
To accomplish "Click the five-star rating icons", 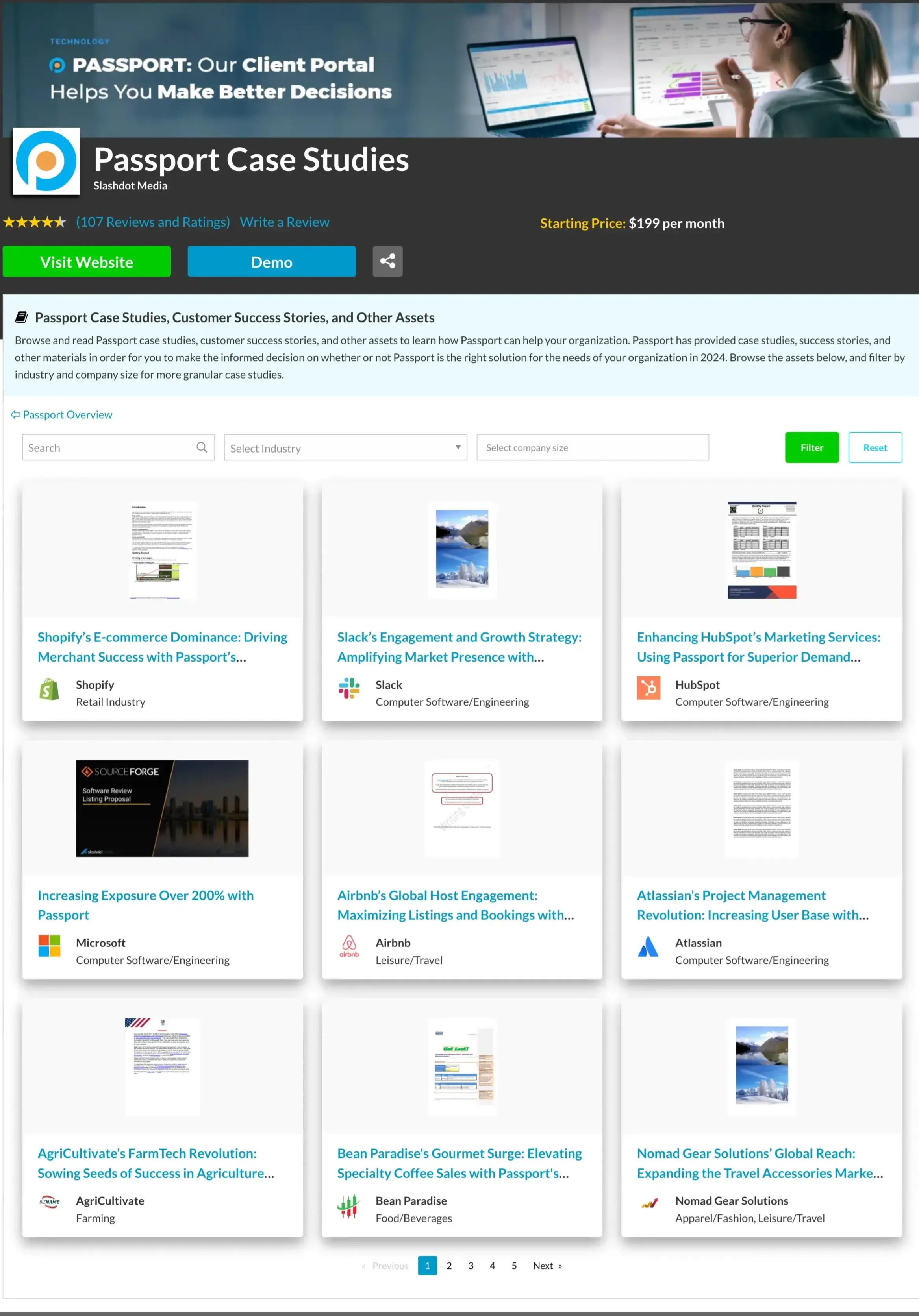I will pos(34,222).
